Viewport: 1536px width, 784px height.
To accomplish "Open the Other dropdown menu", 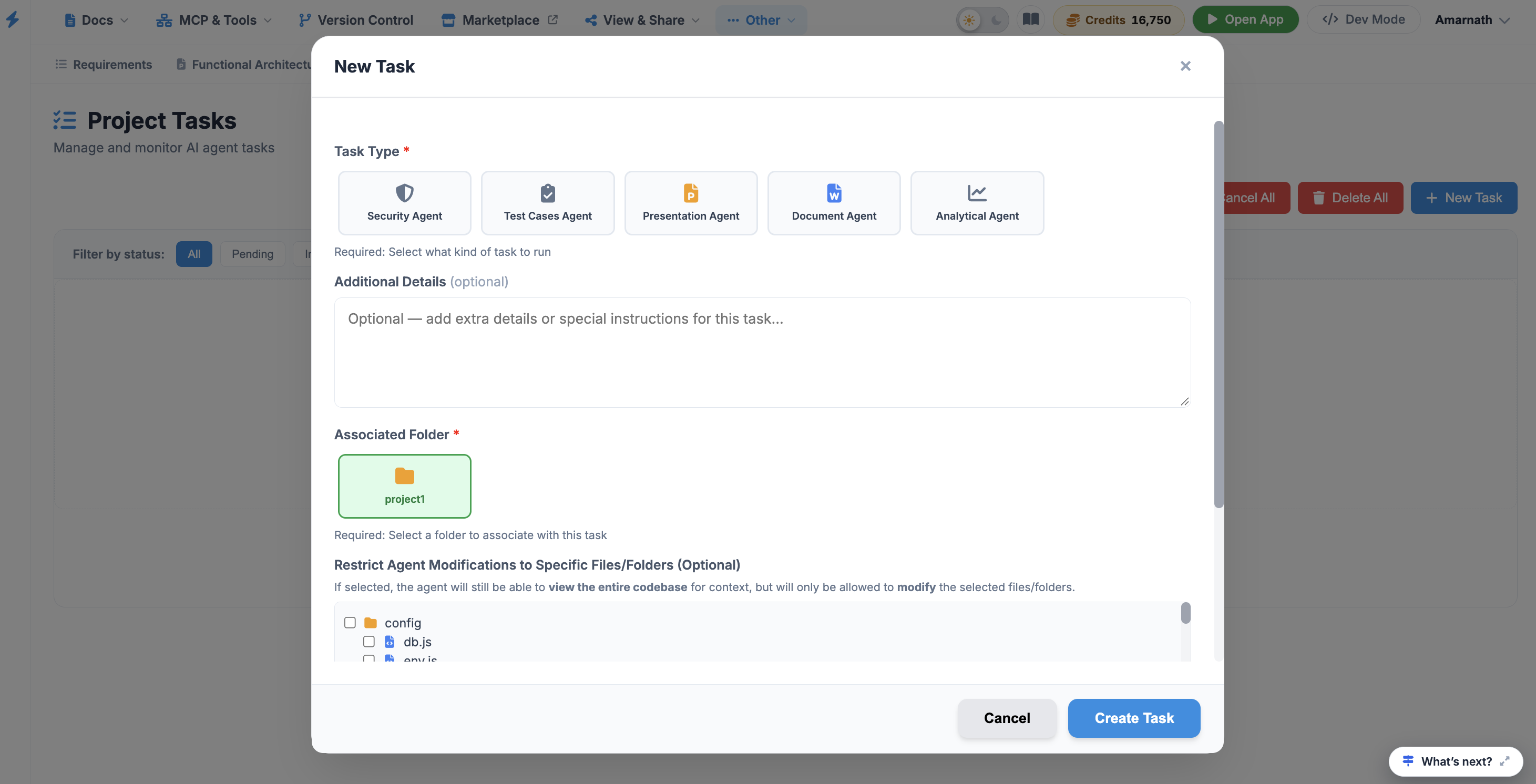I will pyautogui.click(x=761, y=19).
